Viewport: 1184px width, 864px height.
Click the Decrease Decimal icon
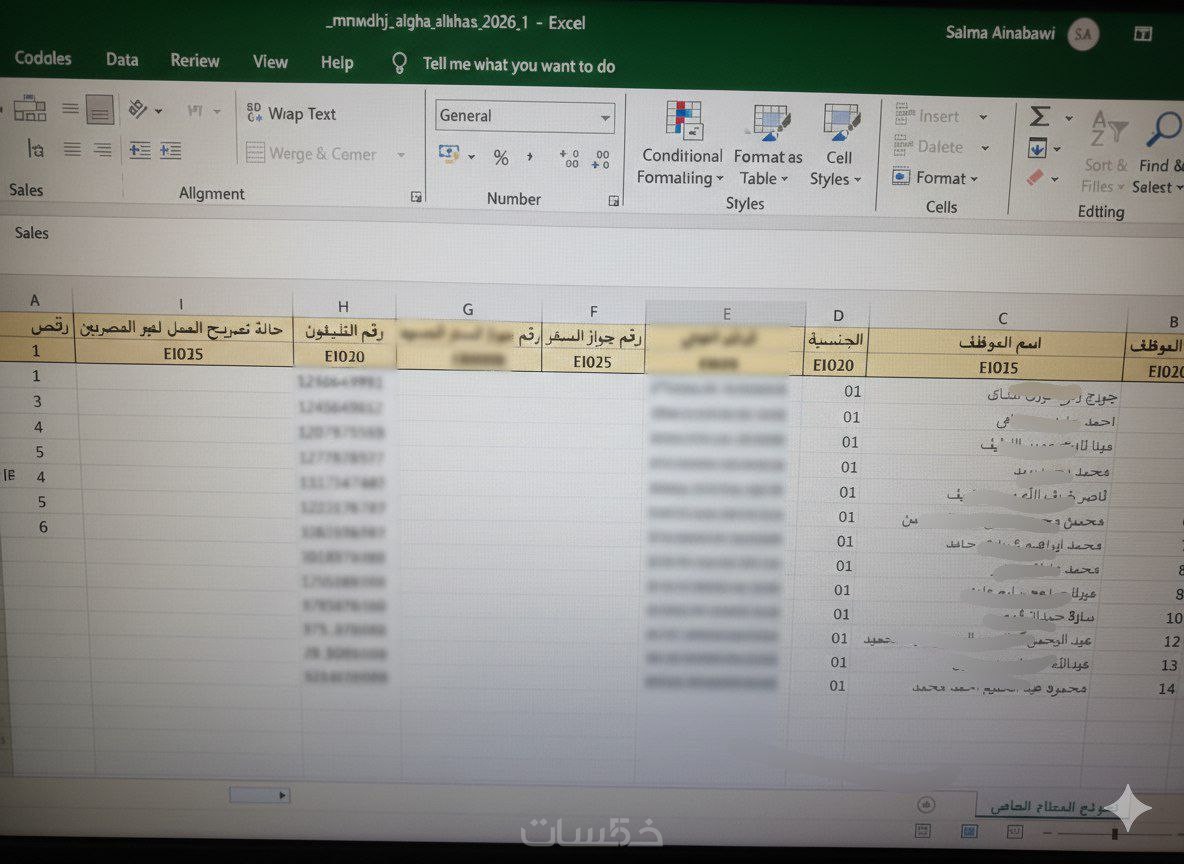(x=601, y=159)
